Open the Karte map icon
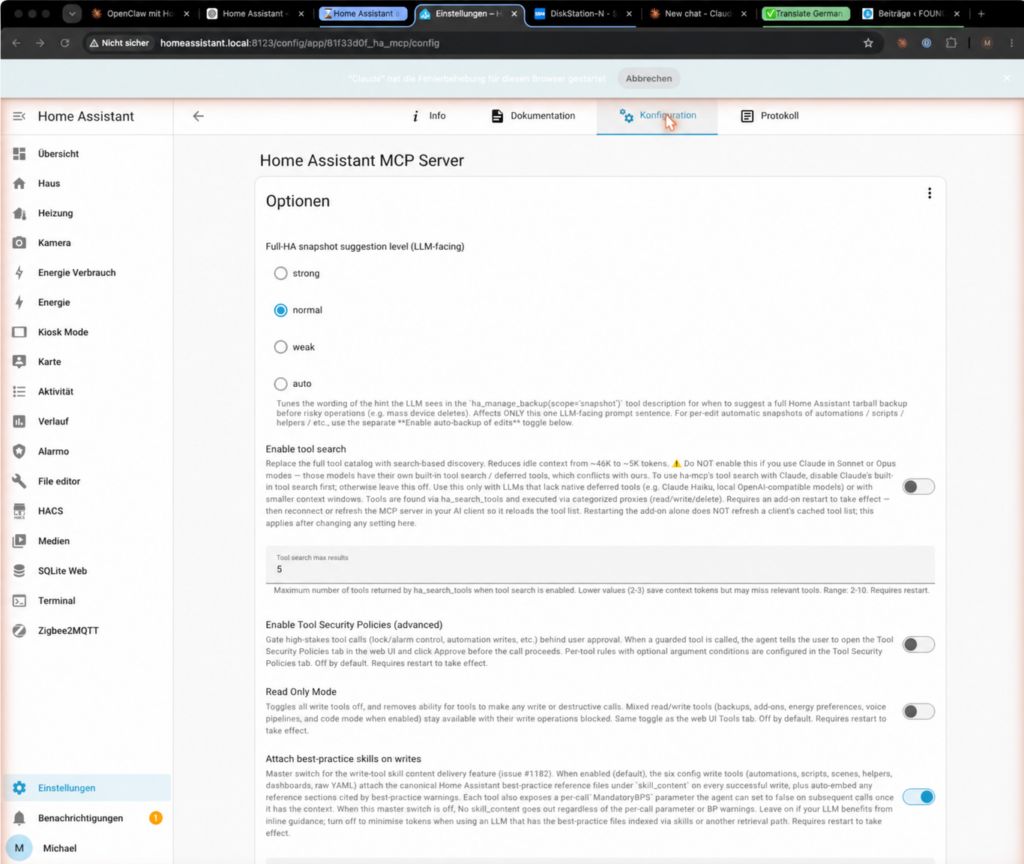 pos(19,362)
